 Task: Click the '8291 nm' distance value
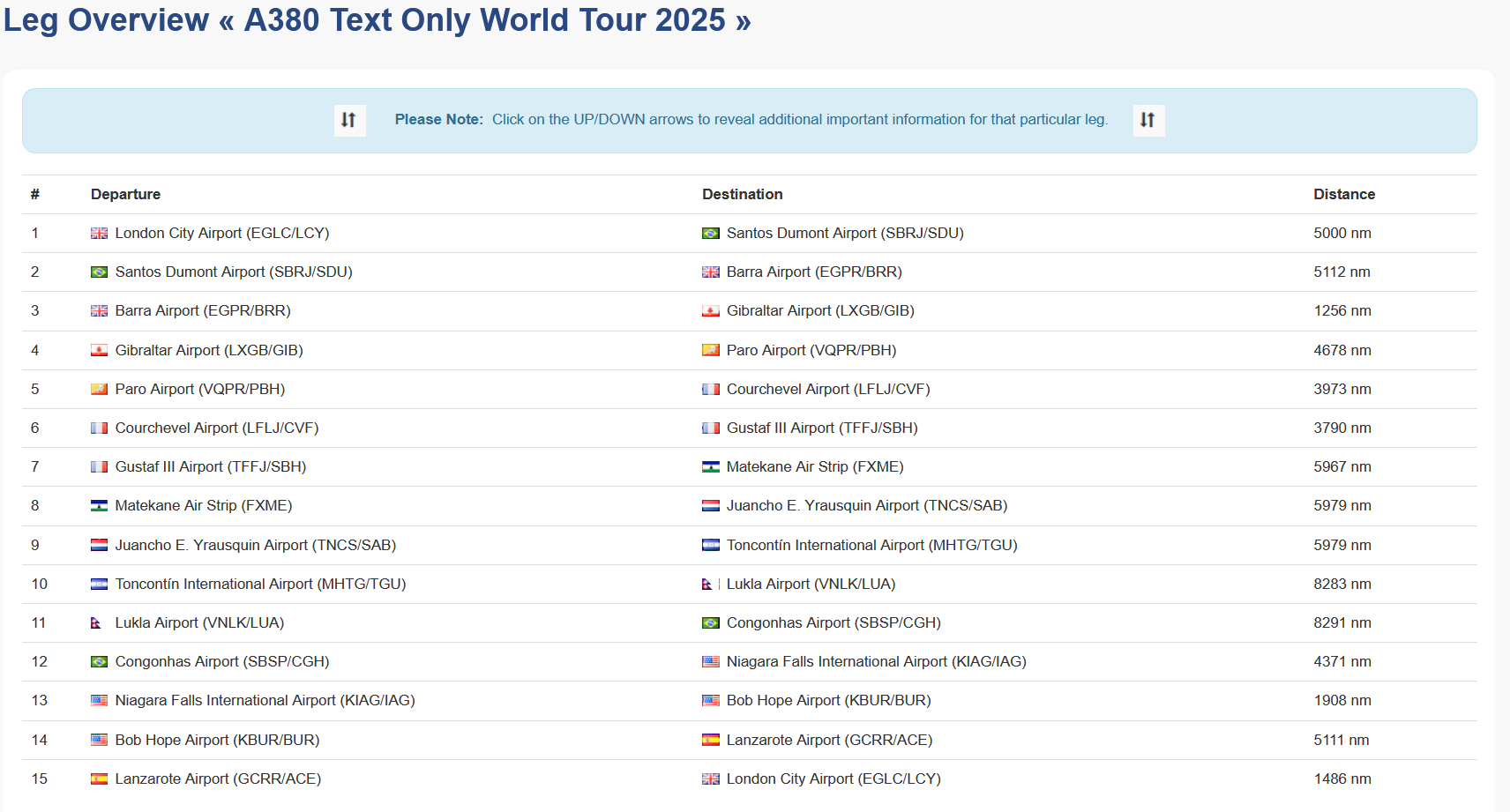1342,623
